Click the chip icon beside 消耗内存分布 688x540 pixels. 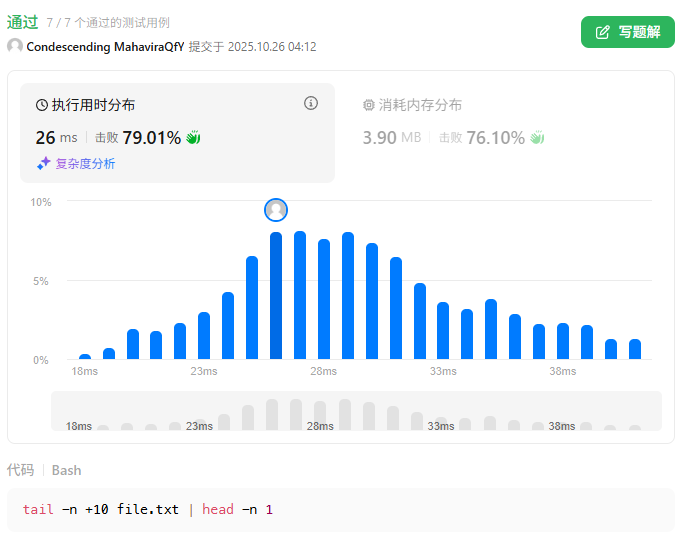click(369, 105)
